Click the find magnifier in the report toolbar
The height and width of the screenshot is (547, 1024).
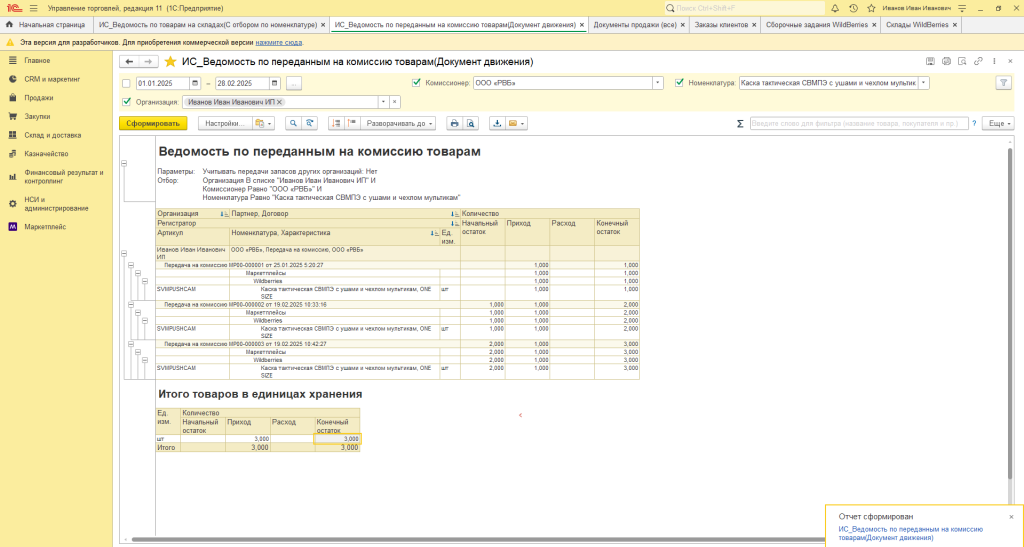tap(293, 123)
